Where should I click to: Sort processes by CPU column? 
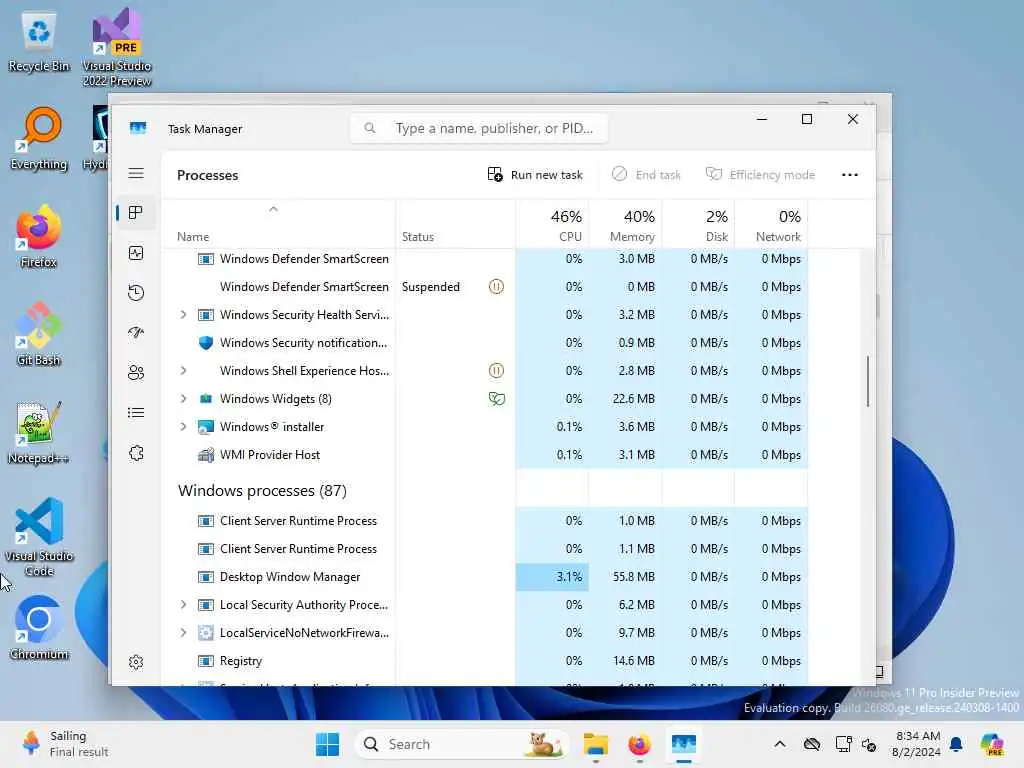[552, 225]
